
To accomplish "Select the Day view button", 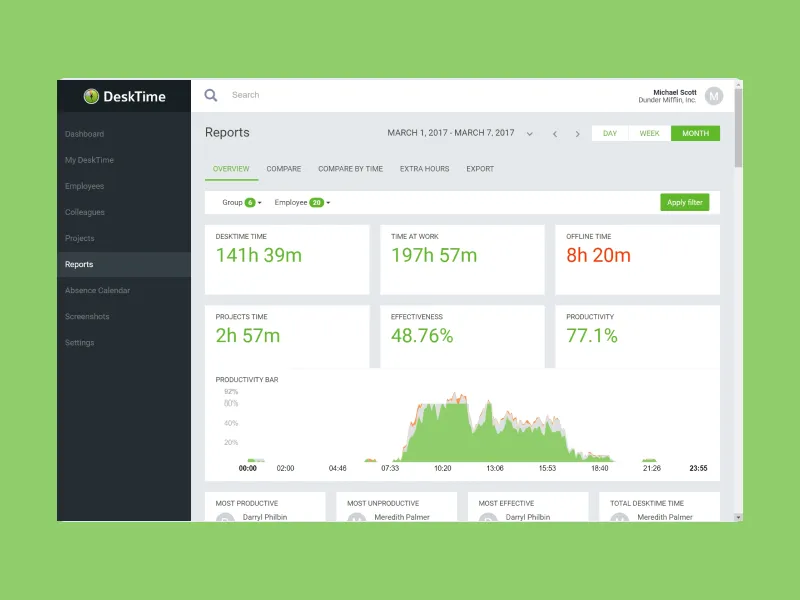I will [610, 133].
